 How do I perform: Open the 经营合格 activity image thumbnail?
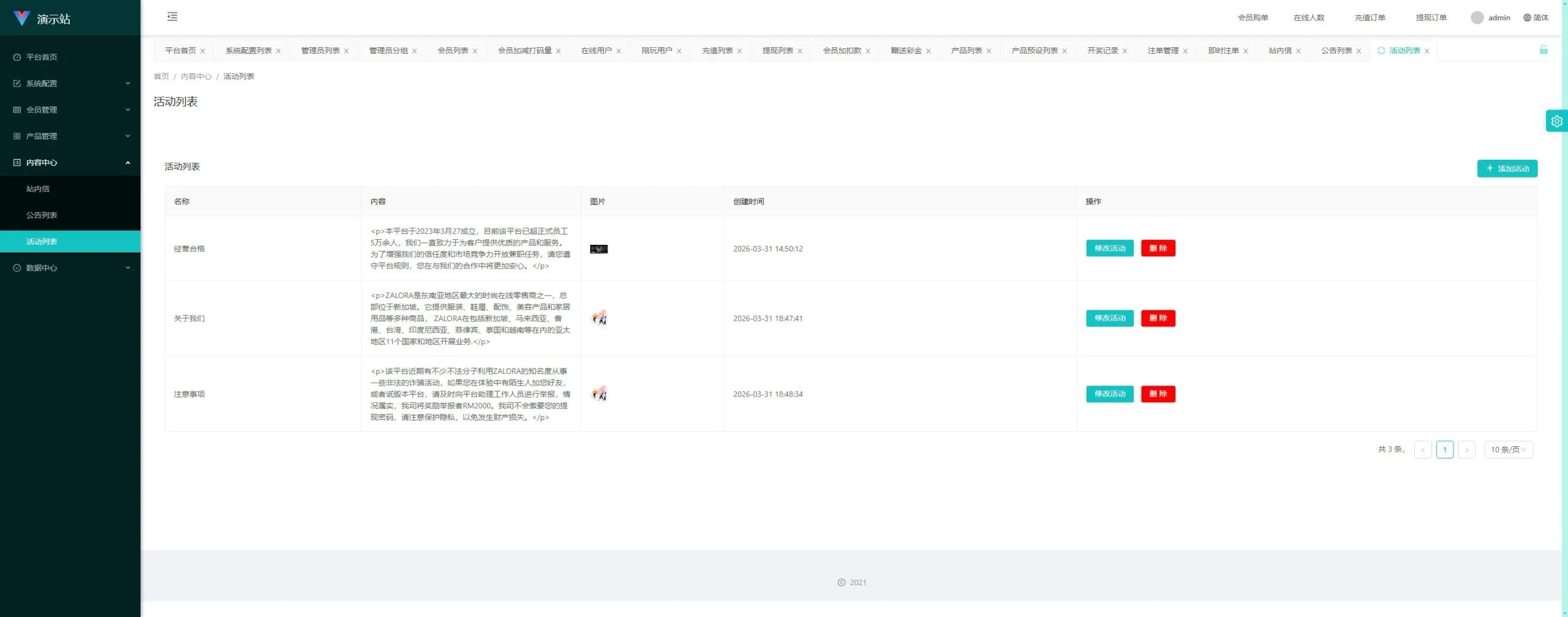tap(598, 249)
